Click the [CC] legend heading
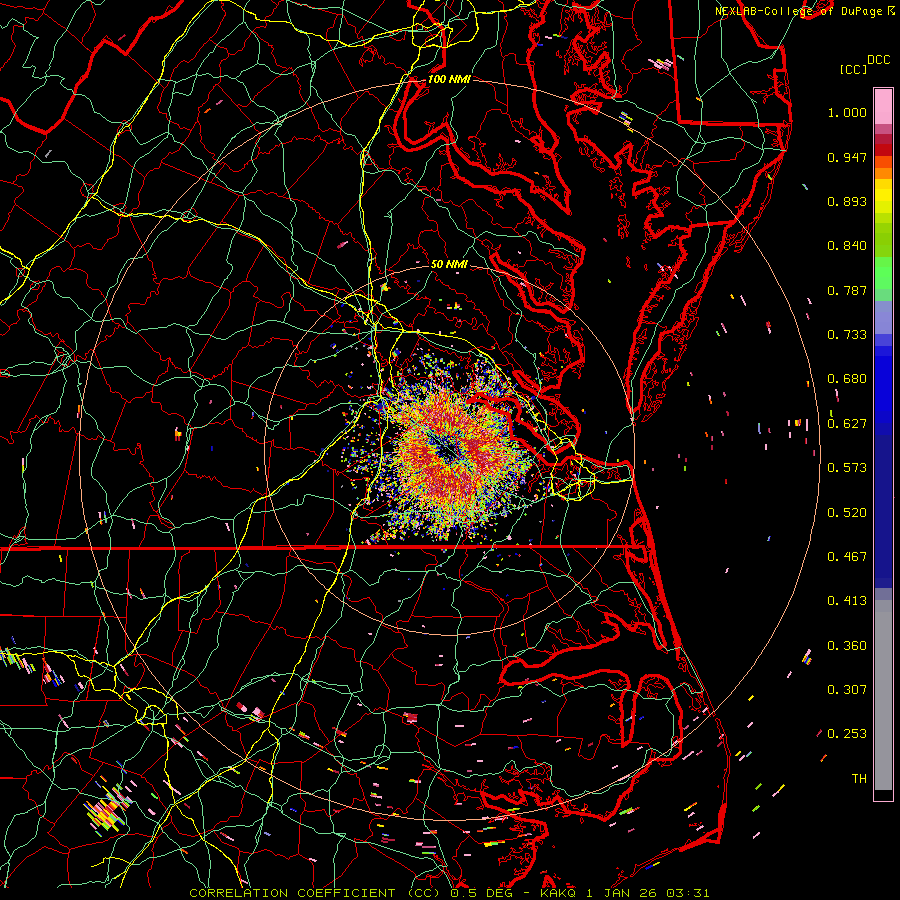Image resolution: width=900 pixels, height=900 pixels. 853,69
